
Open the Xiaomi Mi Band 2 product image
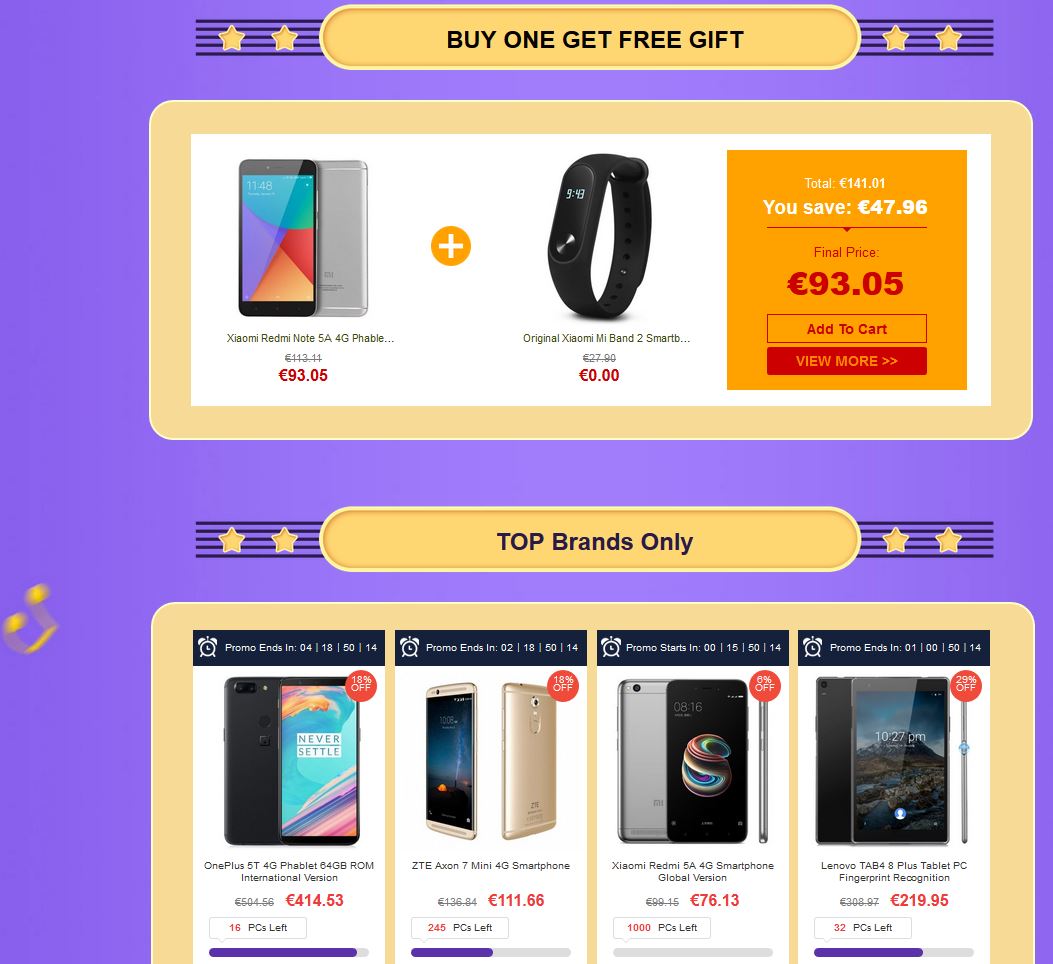tap(599, 236)
